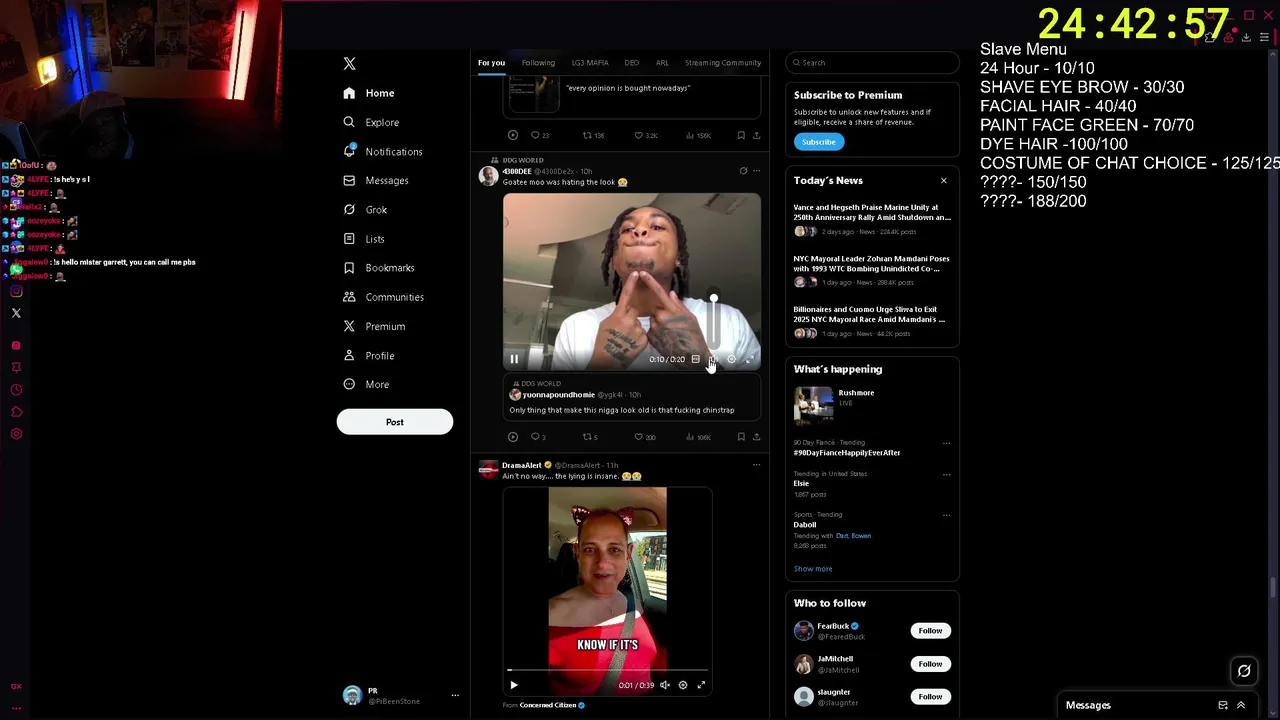Adjust the 4300DEE video volume slider
Image resolution: width=1280 pixels, height=720 pixels.
[714, 320]
